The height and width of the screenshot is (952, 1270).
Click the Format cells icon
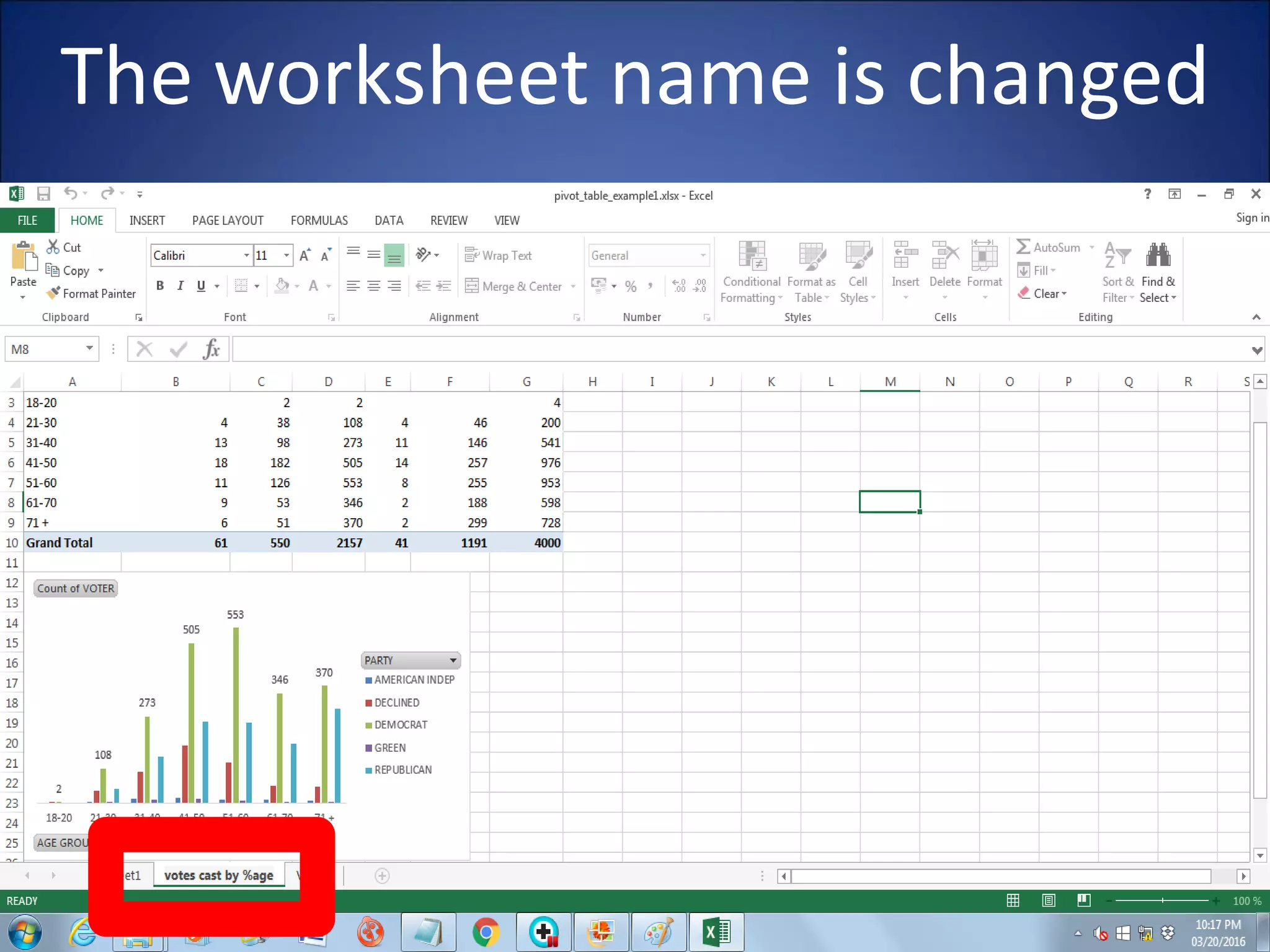tap(984, 255)
